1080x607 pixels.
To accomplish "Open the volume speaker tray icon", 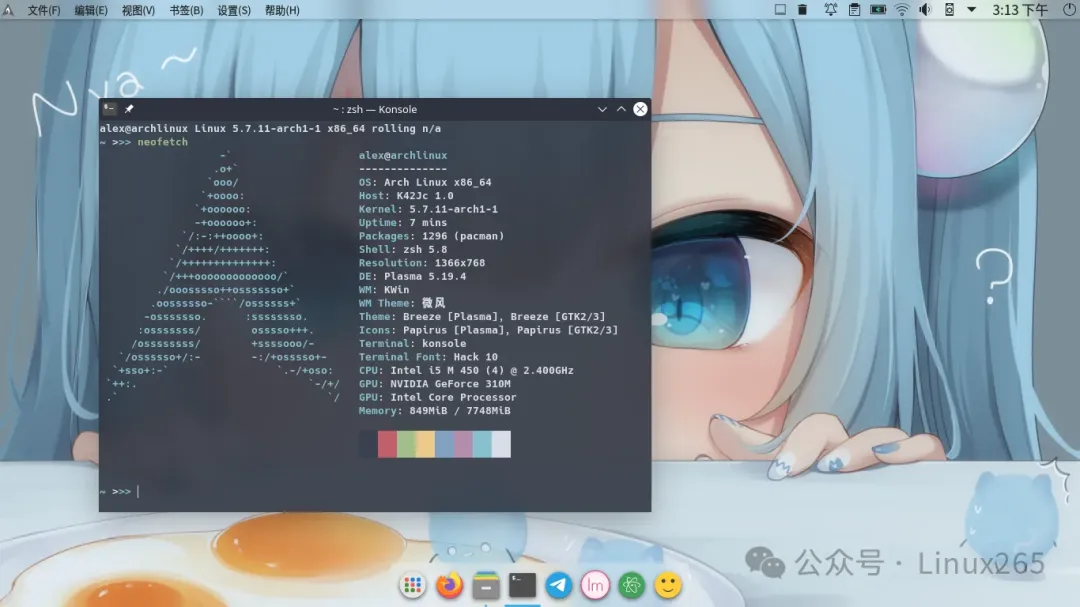I will [x=925, y=10].
